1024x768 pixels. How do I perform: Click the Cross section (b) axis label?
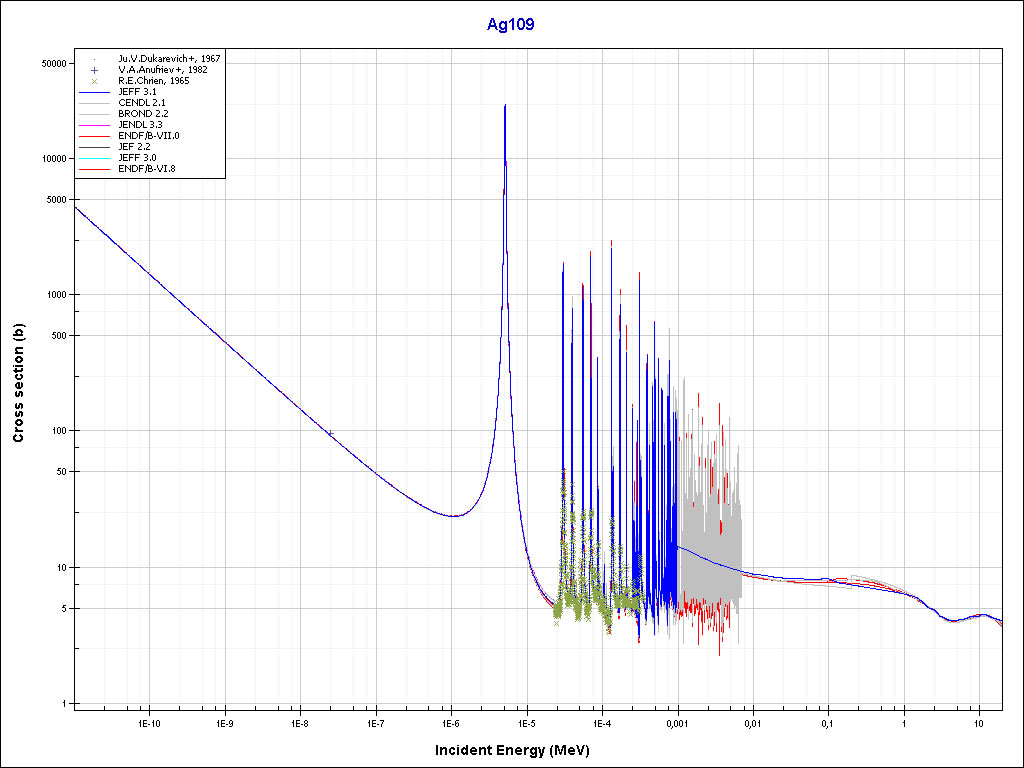click(18, 383)
